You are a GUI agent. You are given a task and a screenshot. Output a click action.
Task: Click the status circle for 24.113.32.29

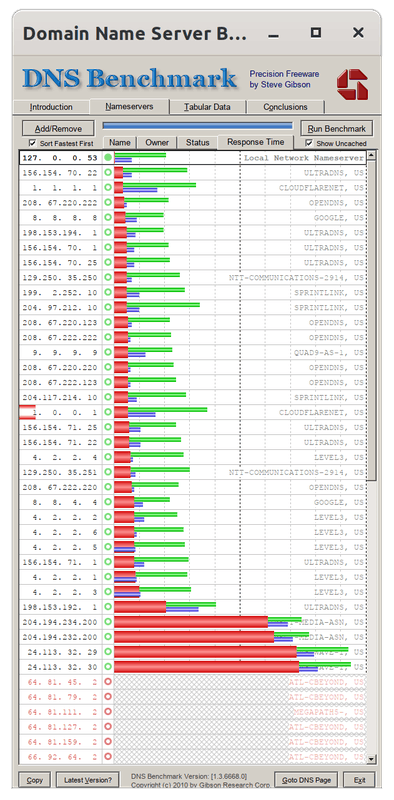(108, 652)
